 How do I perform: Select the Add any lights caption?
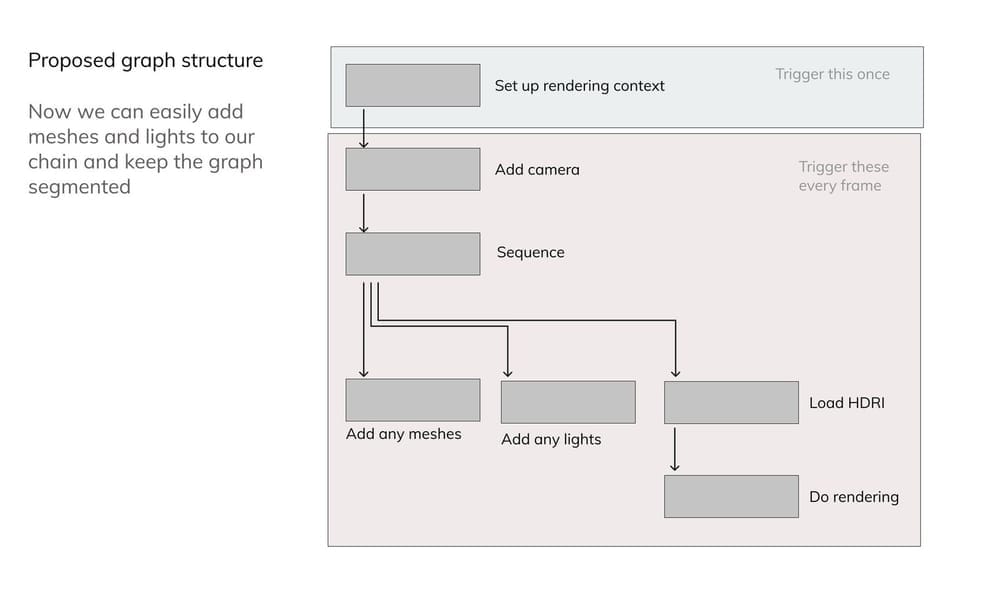[x=551, y=439]
